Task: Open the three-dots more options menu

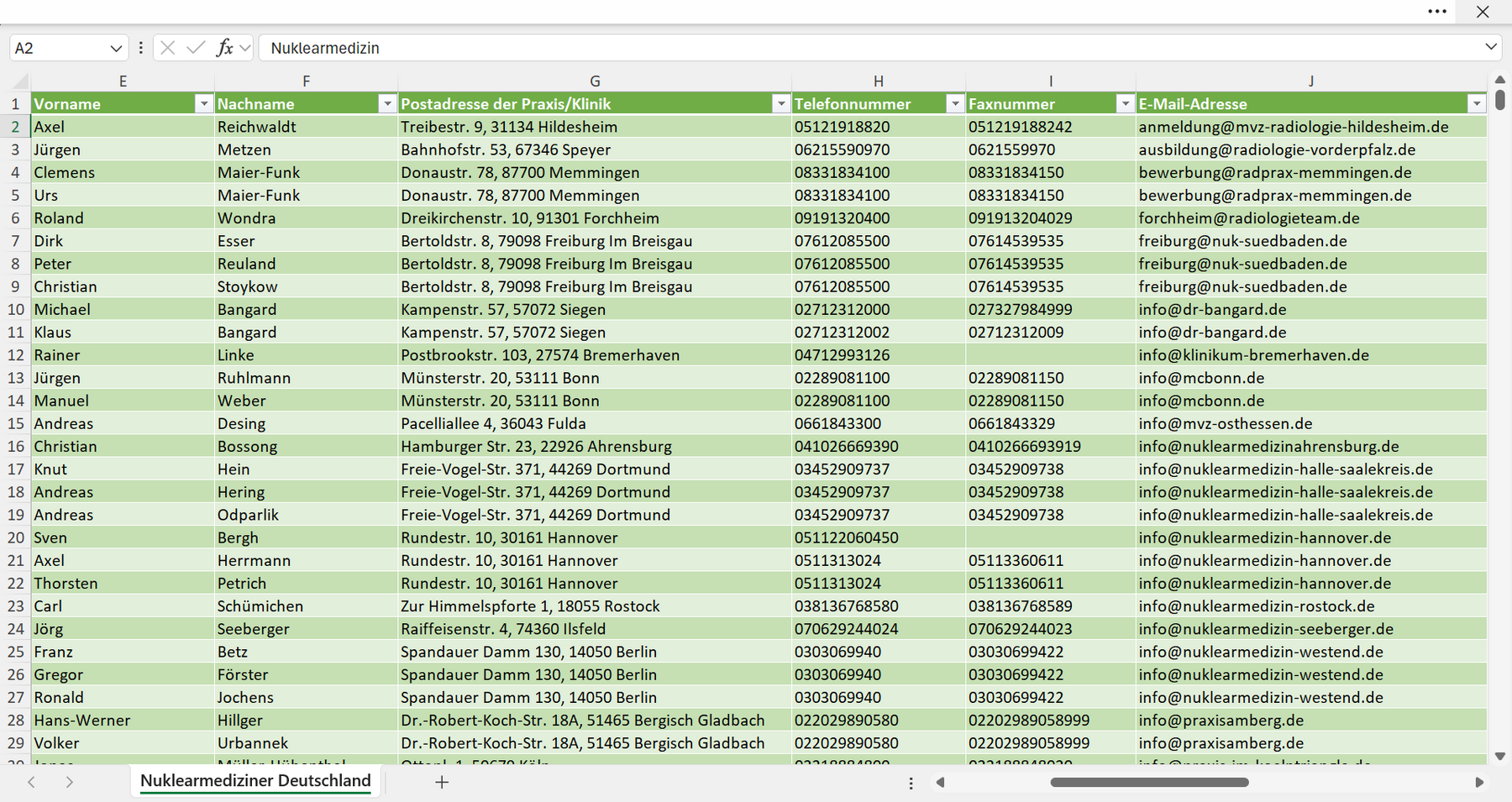Action: (x=1437, y=12)
